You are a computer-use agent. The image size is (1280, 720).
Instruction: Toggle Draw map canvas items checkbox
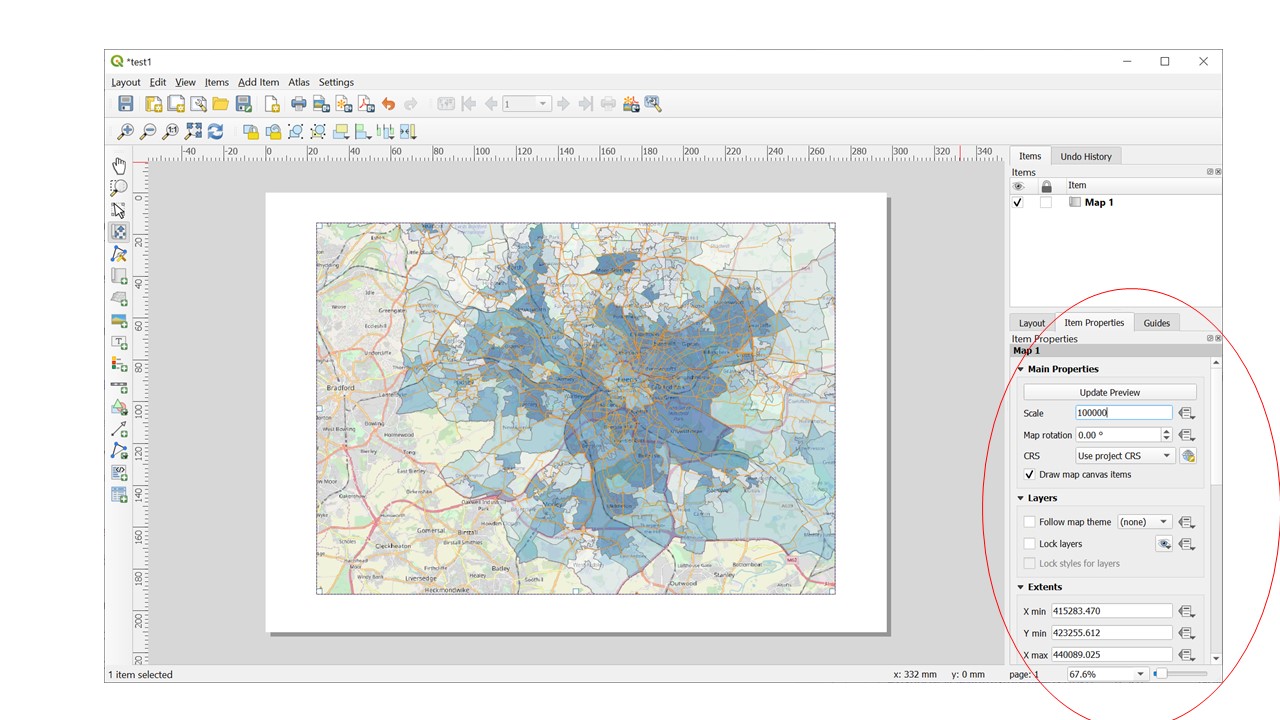coord(1030,475)
